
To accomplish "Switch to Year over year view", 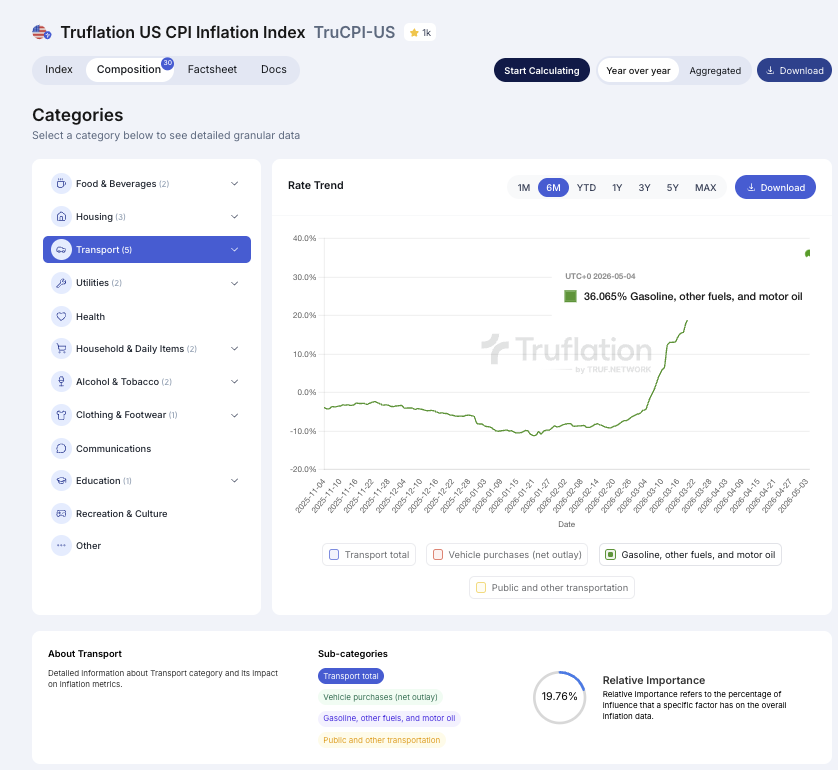I will (638, 71).
